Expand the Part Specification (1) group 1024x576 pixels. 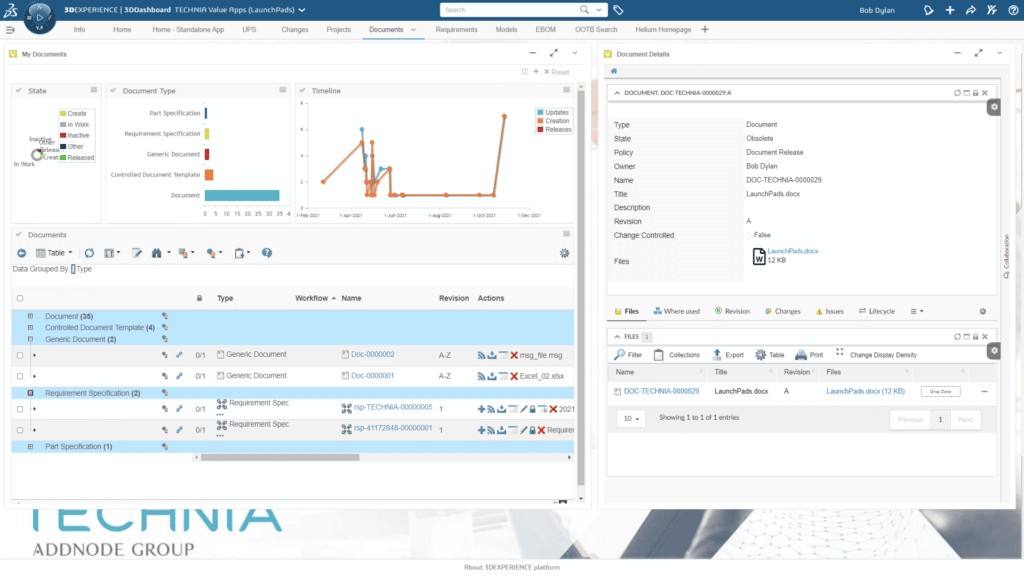tap(30, 447)
